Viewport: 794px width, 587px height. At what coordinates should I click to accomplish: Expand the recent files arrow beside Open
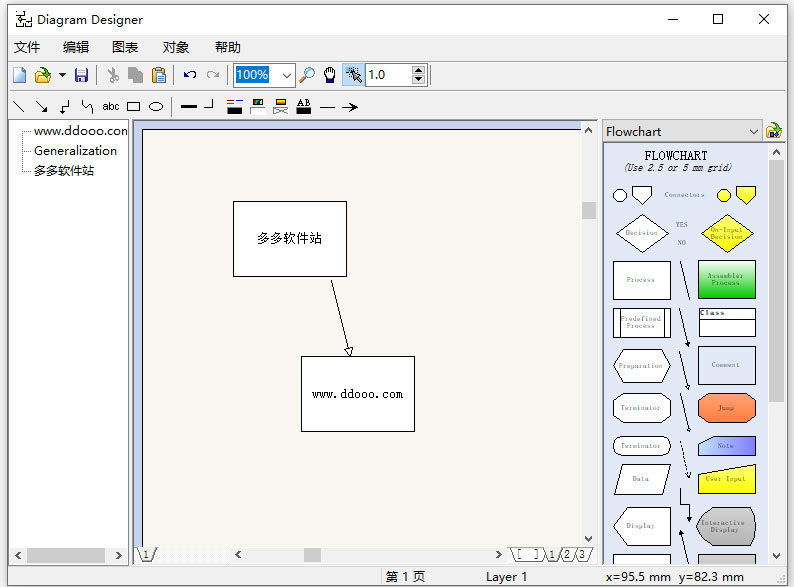click(x=62, y=75)
